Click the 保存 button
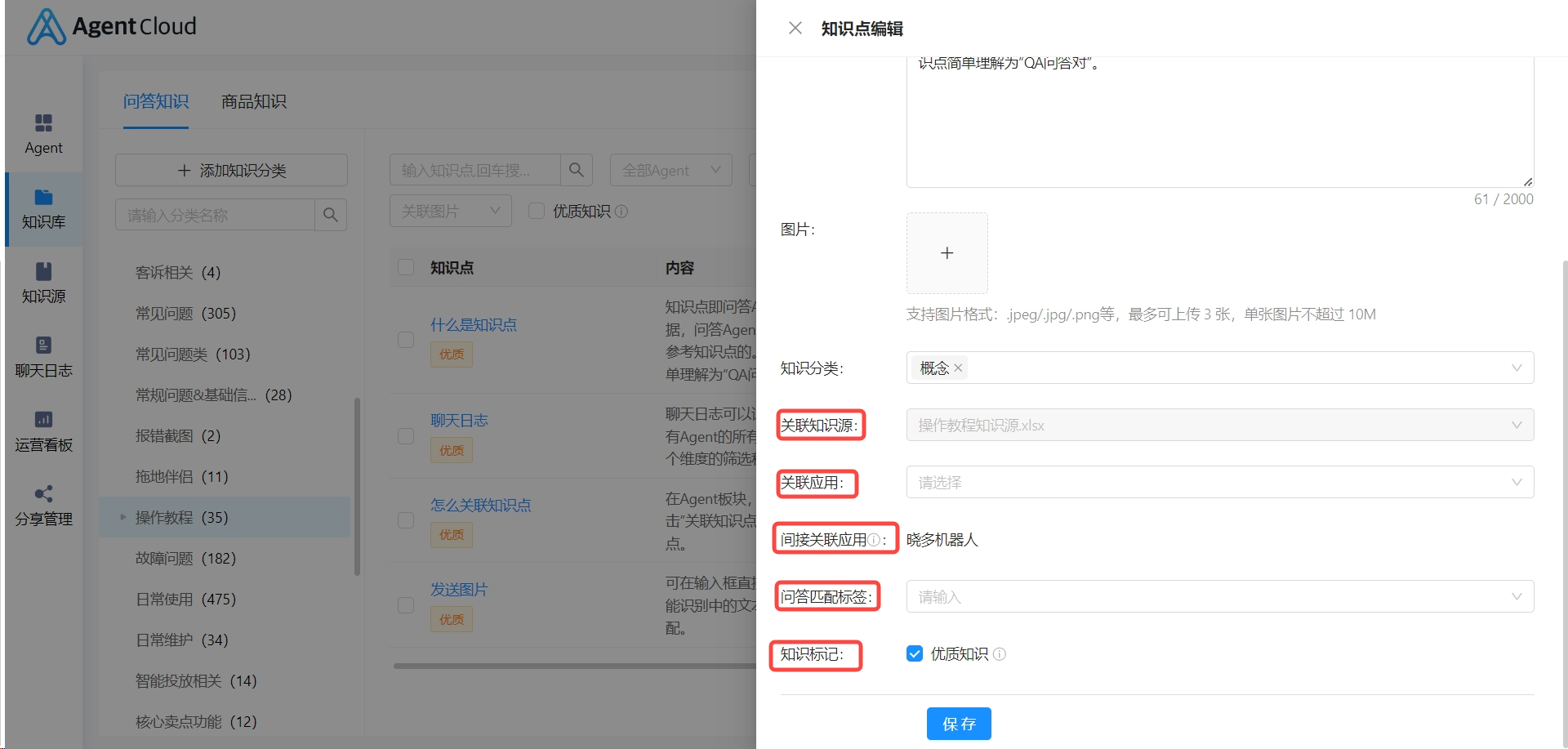Image resolution: width=1568 pixels, height=749 pixels. tap(959, 724)
